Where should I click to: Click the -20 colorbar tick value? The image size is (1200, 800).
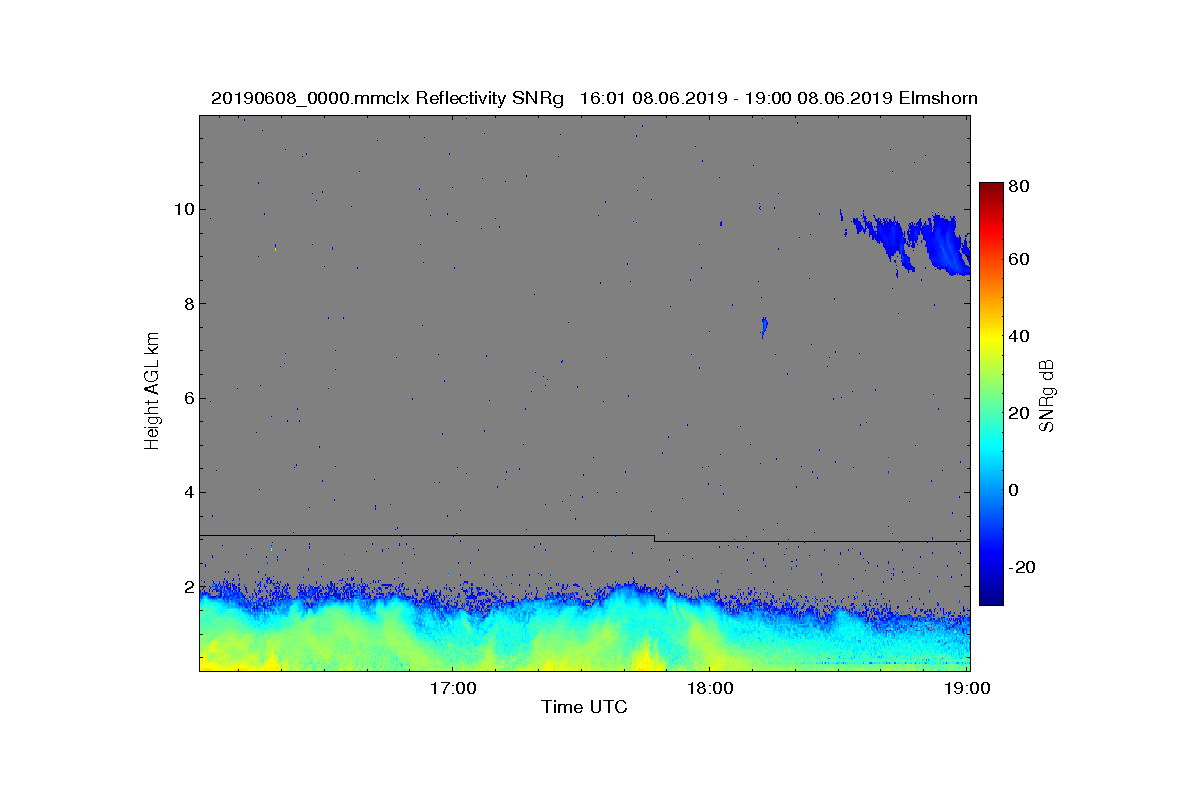pos(1023,567)
